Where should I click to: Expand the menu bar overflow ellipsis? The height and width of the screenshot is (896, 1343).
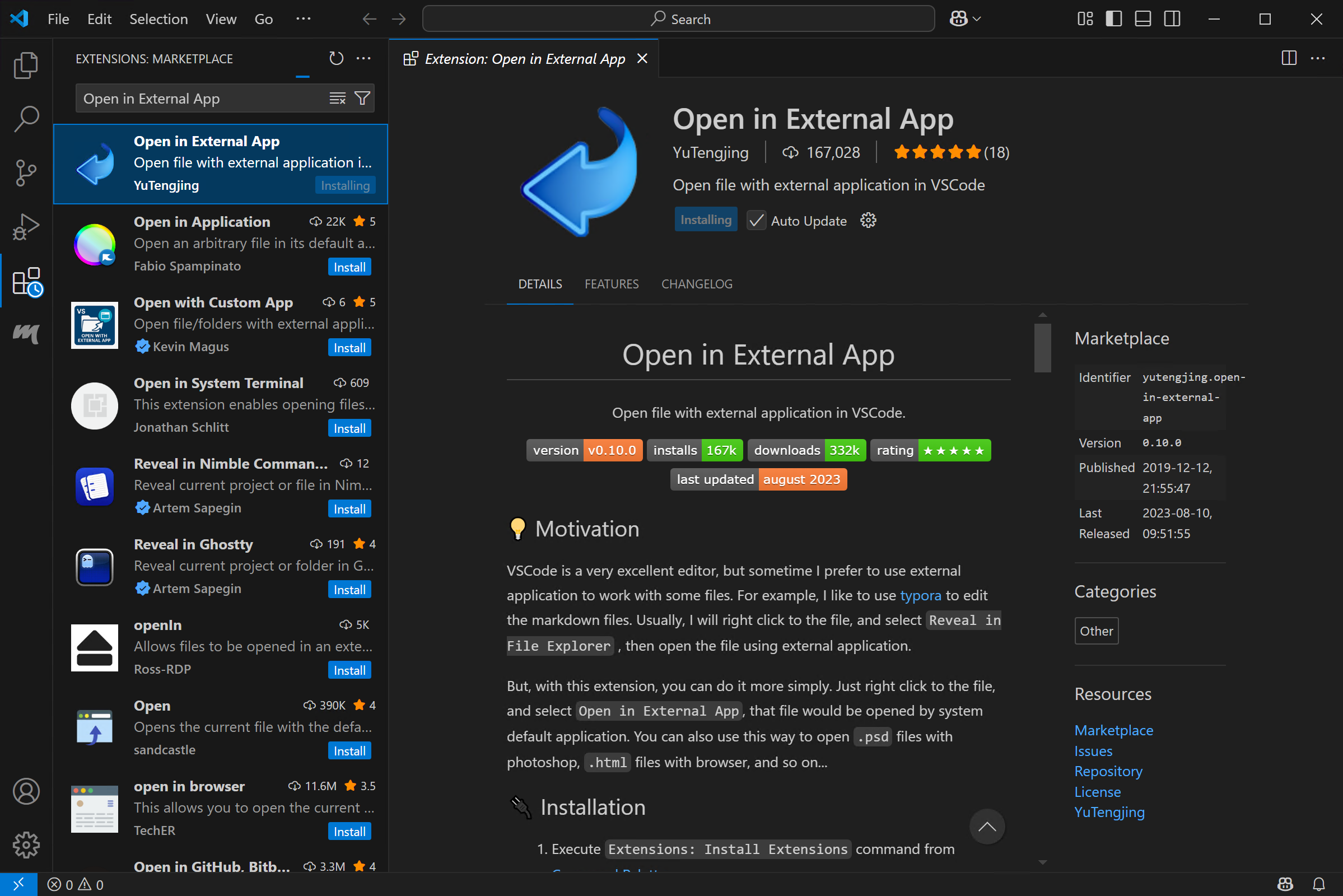(304, 19)
